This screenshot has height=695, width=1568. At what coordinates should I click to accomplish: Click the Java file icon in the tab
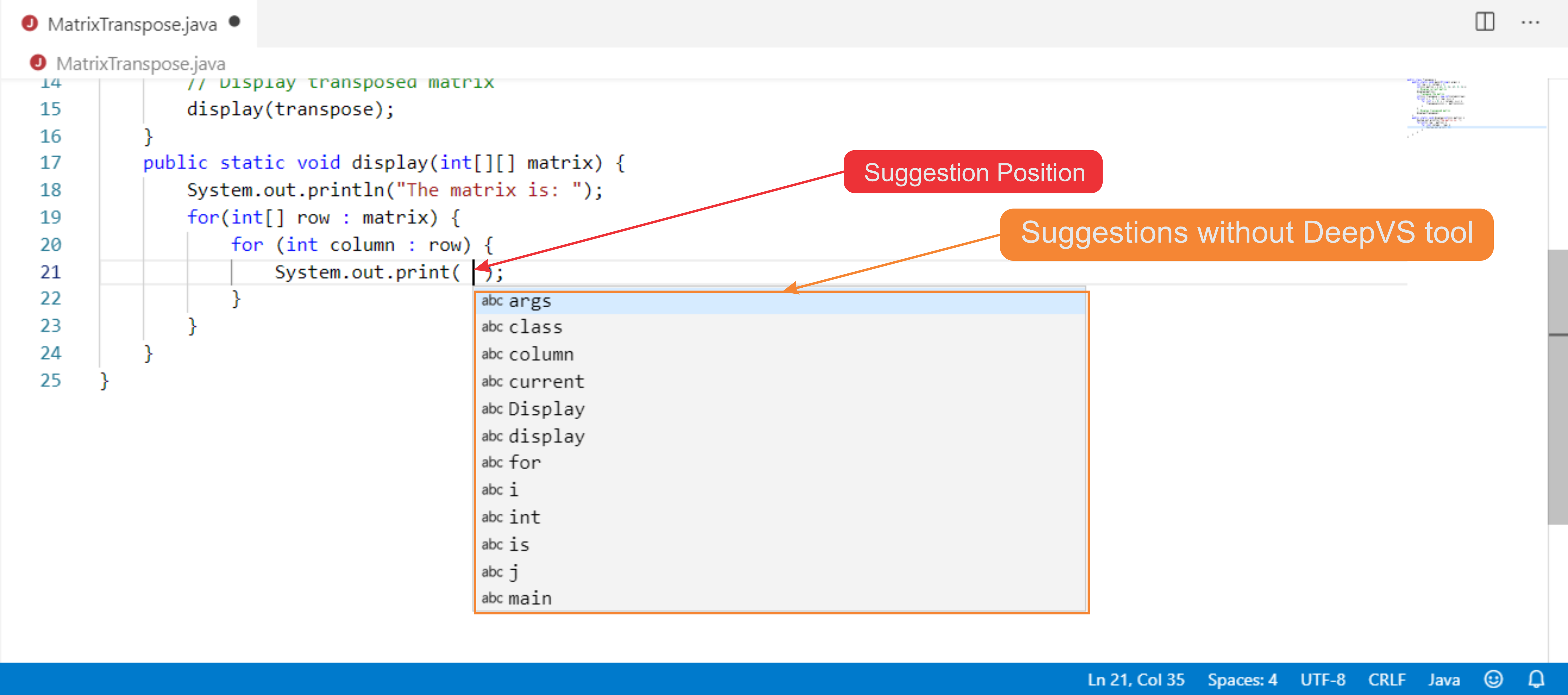click(x=29, y=23)
